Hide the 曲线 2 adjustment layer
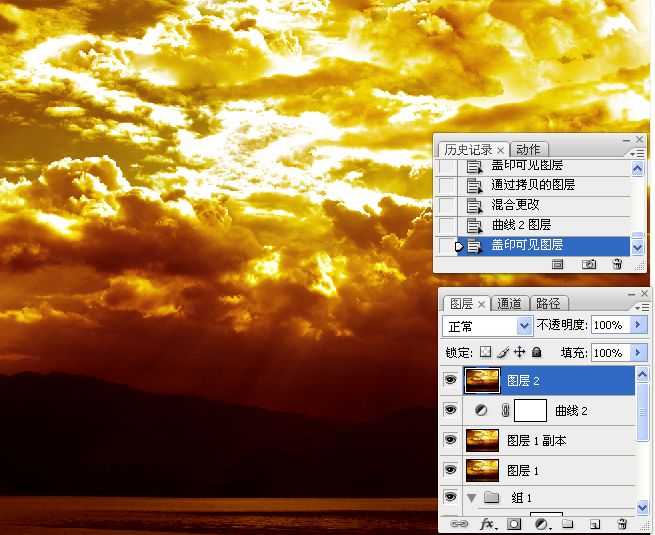 pyautogui.click(x=450, y=410)
